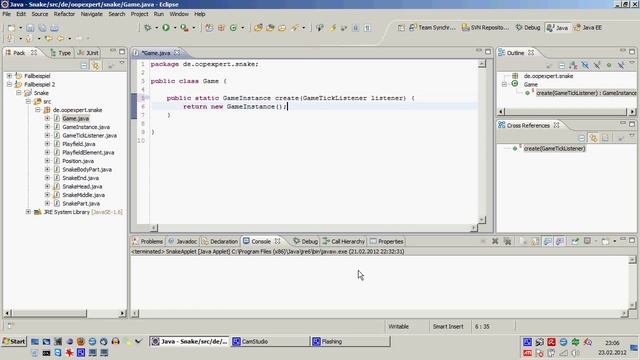This screenshot has height=360, width=640.
Task: Click the Display Selected Console icon
Action: tap(587, 241)
